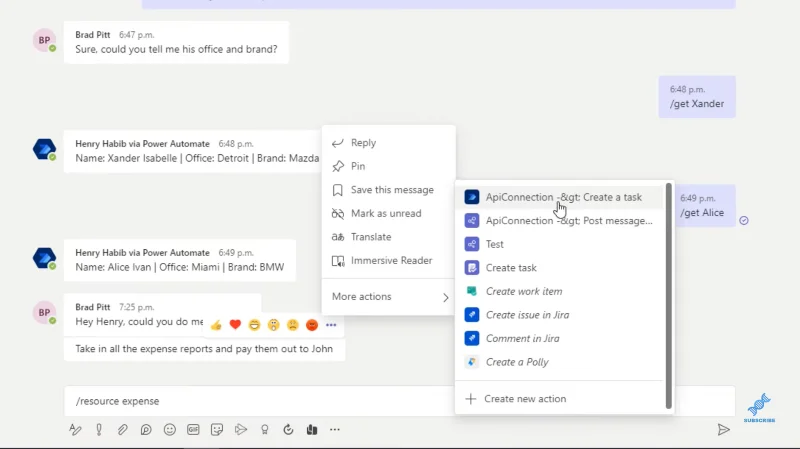Image resolution: width=800 pixels, height=449 pixels.
Task: Expand the More actions submenu
Action: click(388, 296)
